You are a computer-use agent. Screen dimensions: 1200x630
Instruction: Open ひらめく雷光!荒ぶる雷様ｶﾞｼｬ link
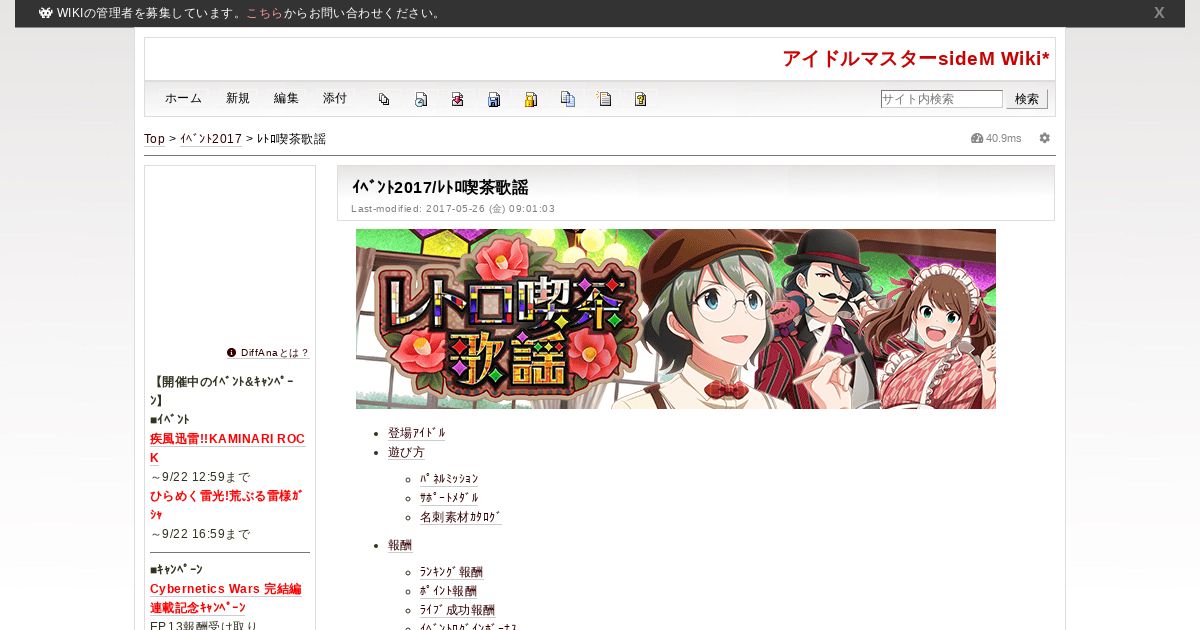226,505
